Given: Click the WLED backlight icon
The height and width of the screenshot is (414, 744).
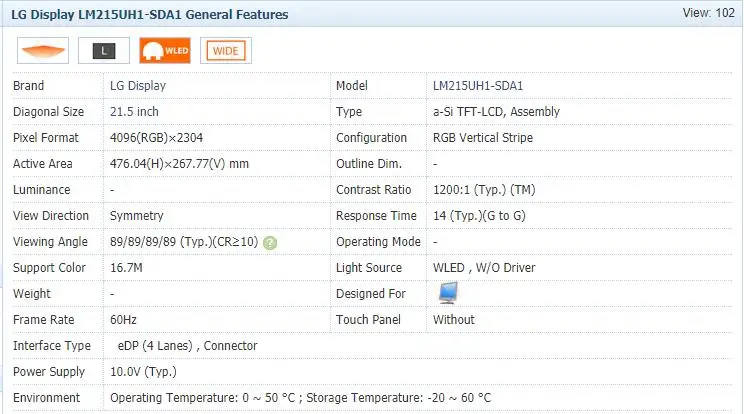Looking at the screenshot, I should tap(165, 50).
